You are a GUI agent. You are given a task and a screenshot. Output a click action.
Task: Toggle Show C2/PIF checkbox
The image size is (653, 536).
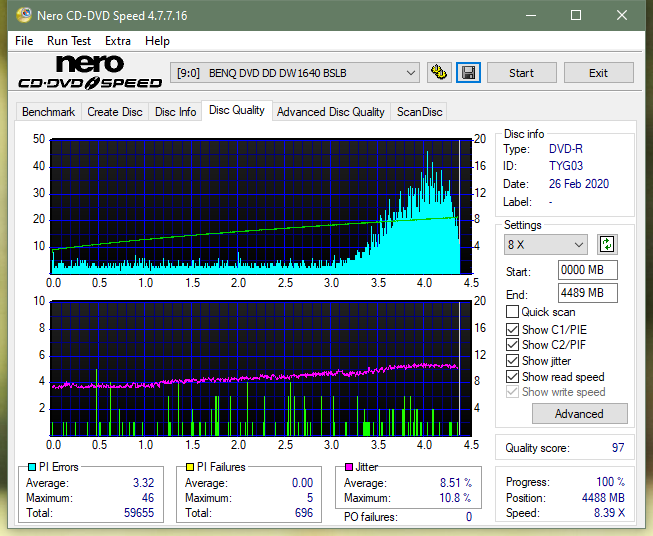tap(512, 345)
